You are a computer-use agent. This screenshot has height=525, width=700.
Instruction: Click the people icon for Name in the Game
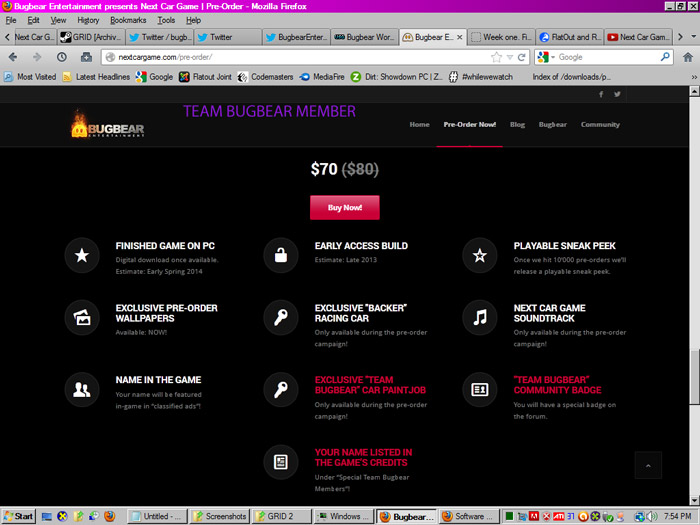click(x=82, y=390)
